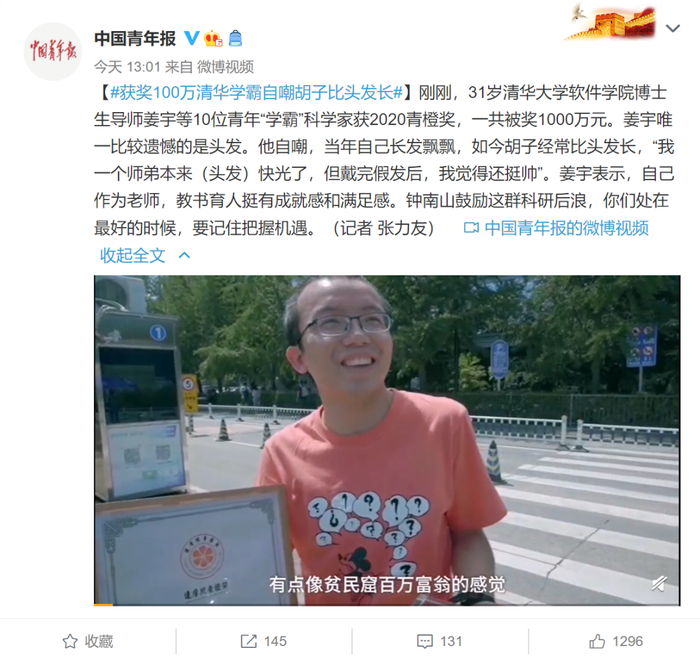Click the blue backpack badge icon
700x659 pixels.
pyautogui.click(x=235, y=38)
